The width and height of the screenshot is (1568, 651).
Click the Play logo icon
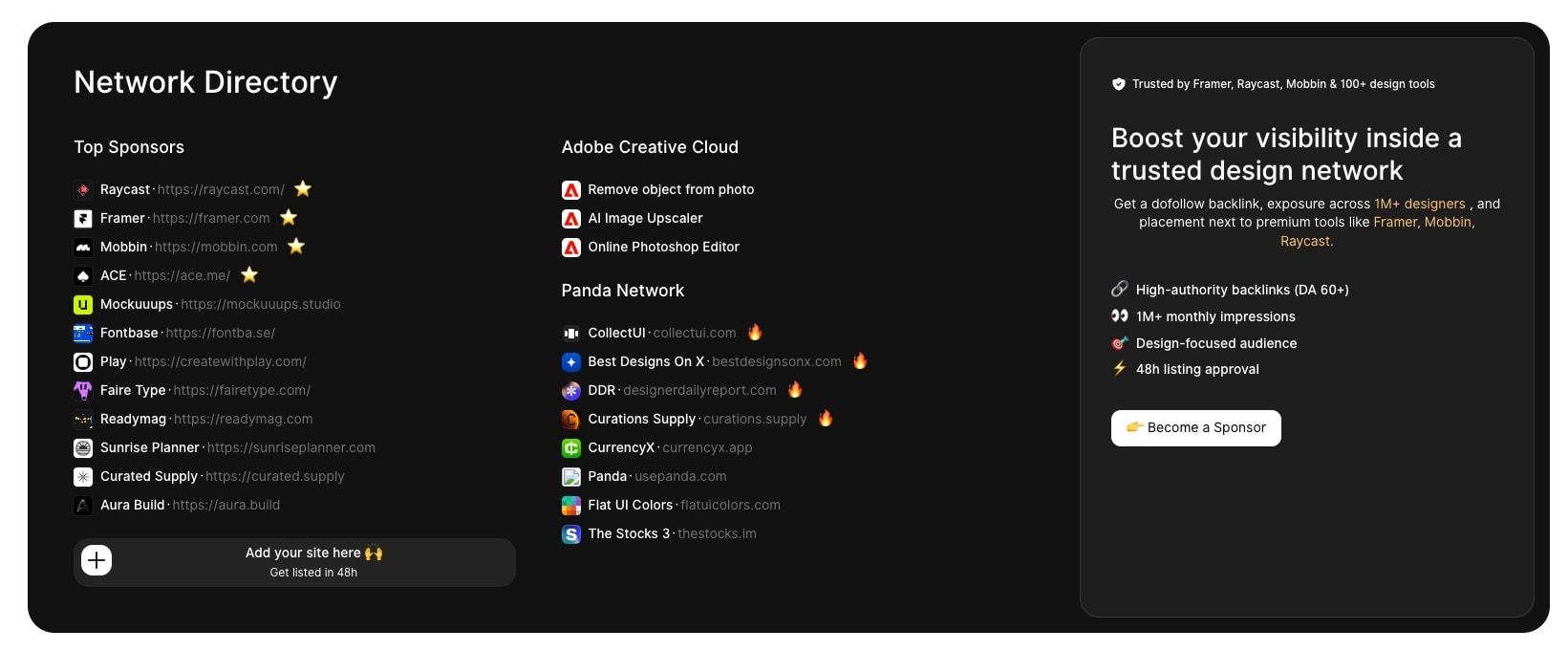tap(83, 361)
